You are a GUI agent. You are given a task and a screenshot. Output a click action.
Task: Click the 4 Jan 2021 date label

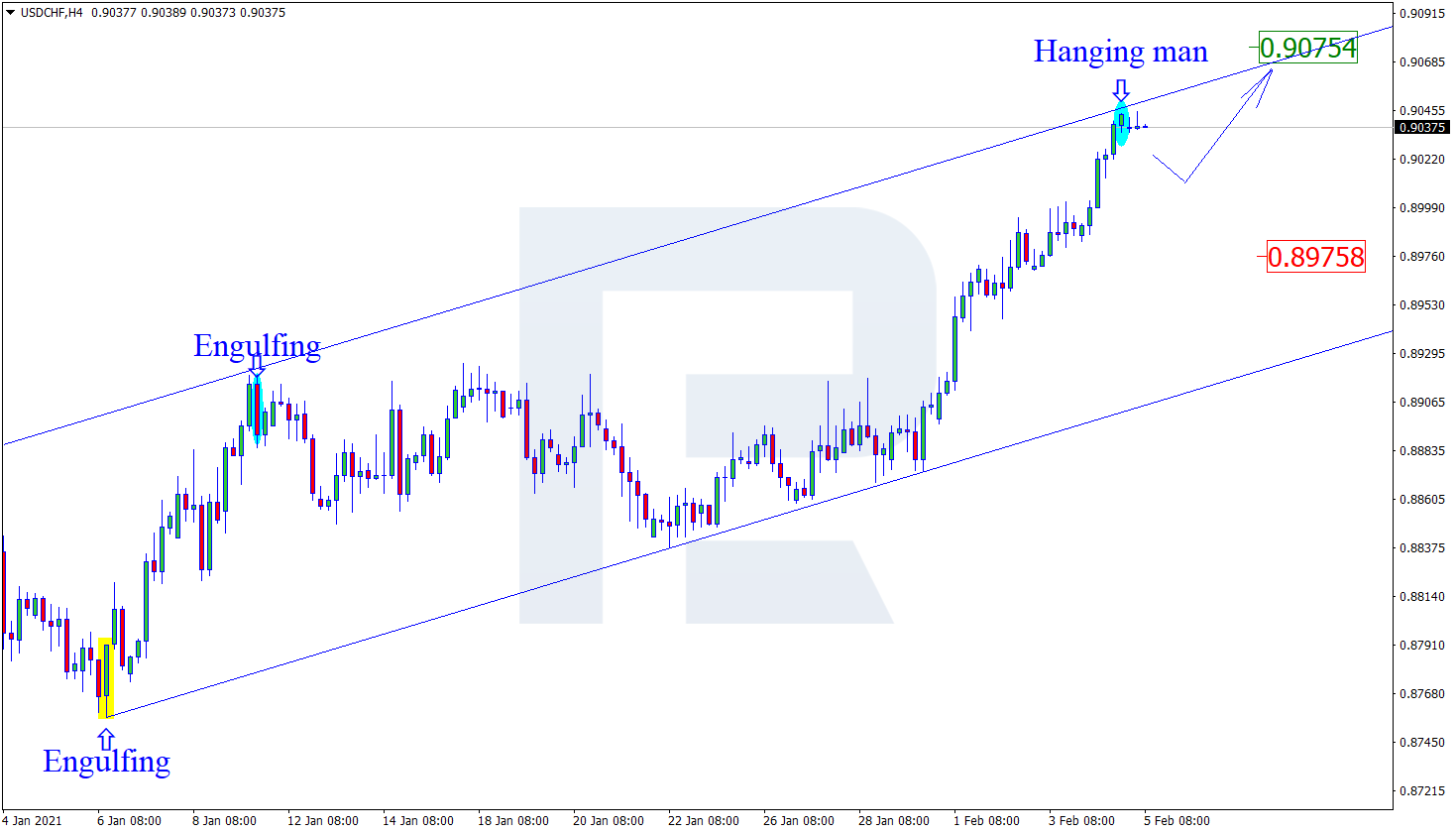pos(32,821)
